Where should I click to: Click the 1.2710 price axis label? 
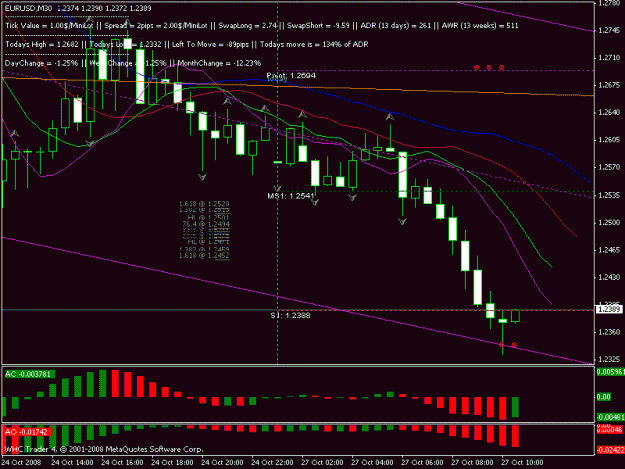point(609,58)
